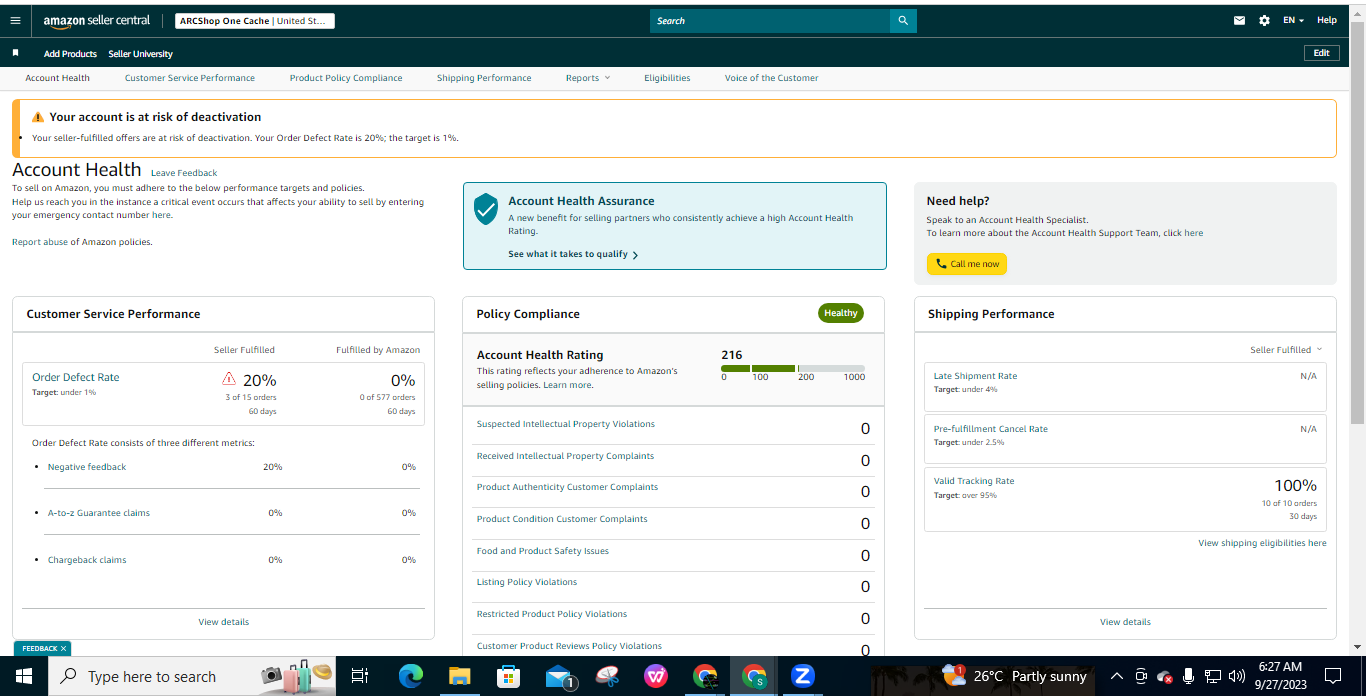
Task: Click the Help link in header
Action: point(1327,20)
